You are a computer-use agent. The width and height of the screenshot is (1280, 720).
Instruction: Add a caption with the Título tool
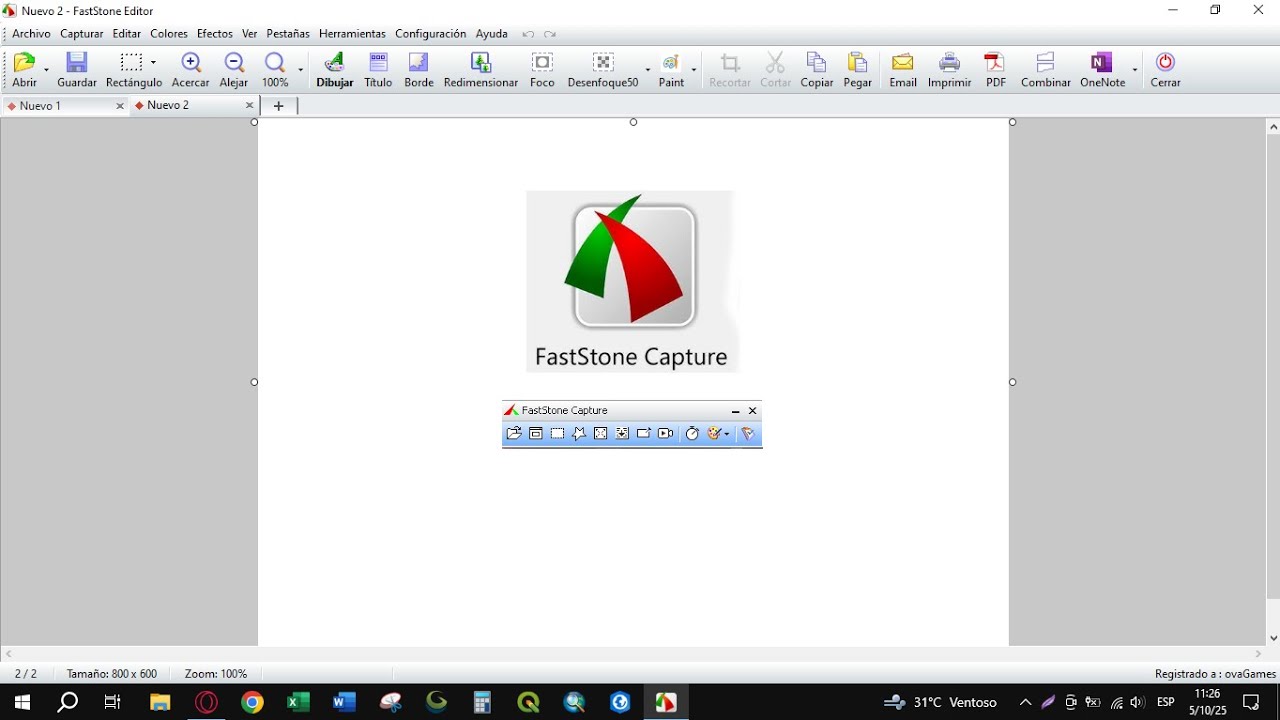tap(378, 70)
